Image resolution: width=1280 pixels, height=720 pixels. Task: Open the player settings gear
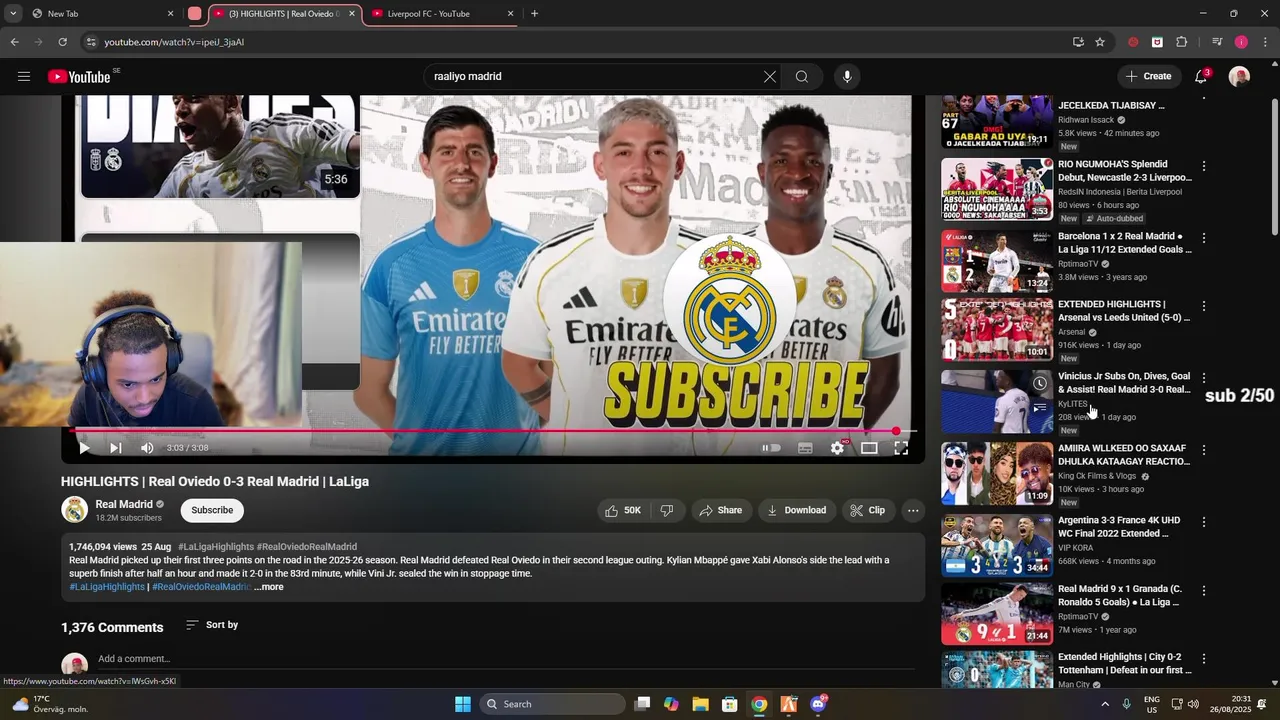point(837,448)
